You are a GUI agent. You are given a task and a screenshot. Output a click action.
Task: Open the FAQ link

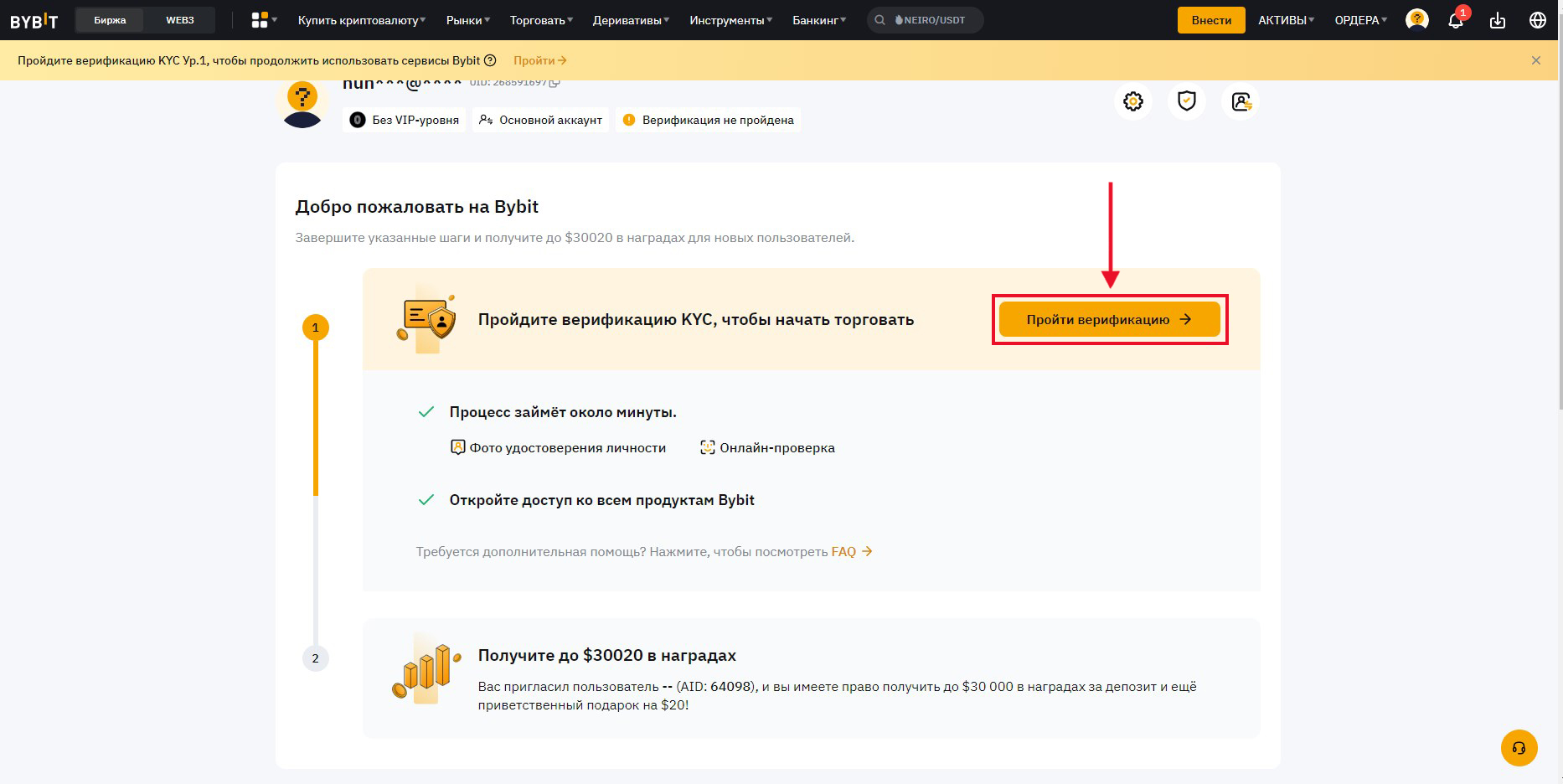pos(852,551)
